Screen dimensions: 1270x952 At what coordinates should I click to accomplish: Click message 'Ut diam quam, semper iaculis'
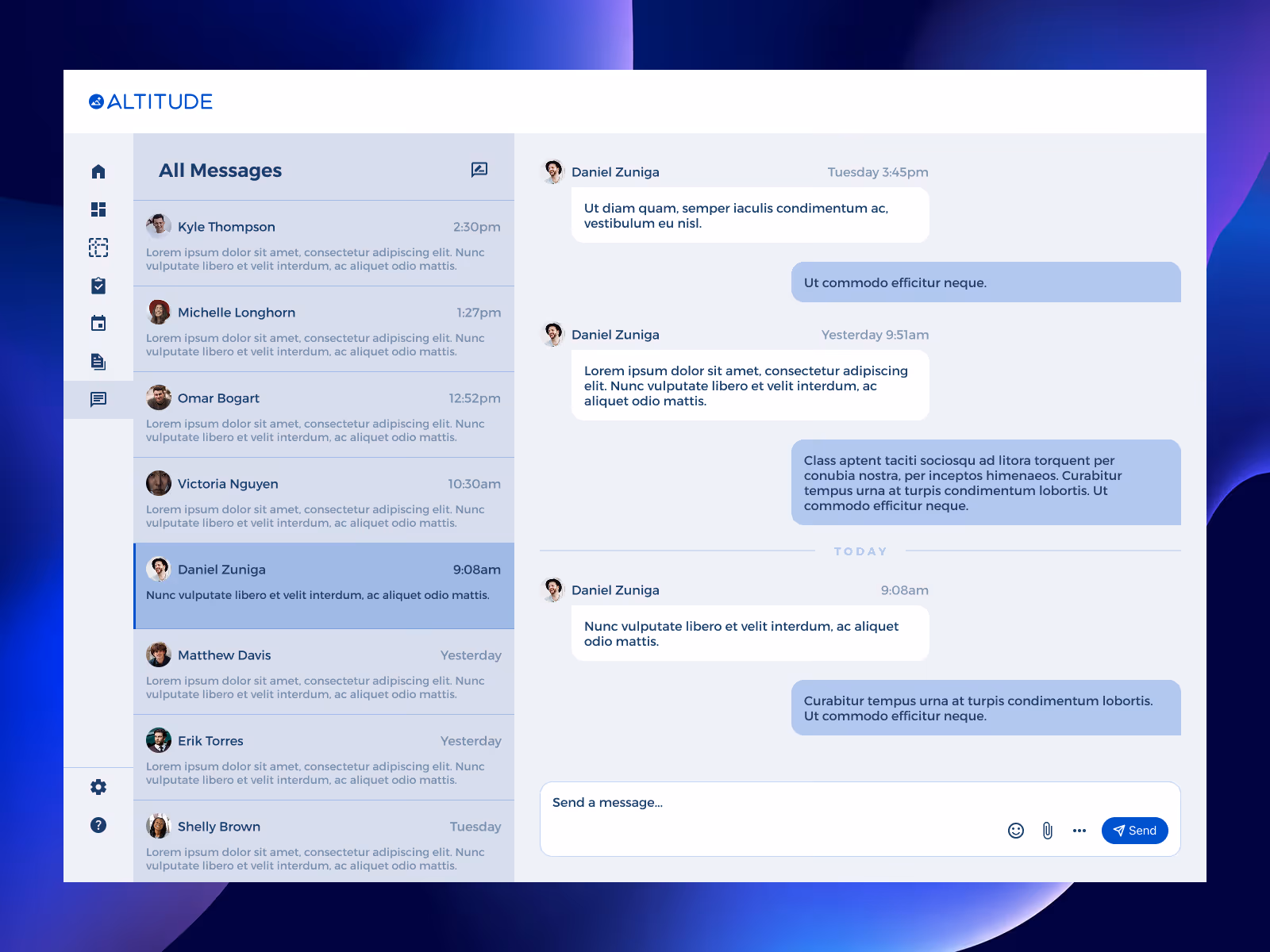(x=750, y=215)
